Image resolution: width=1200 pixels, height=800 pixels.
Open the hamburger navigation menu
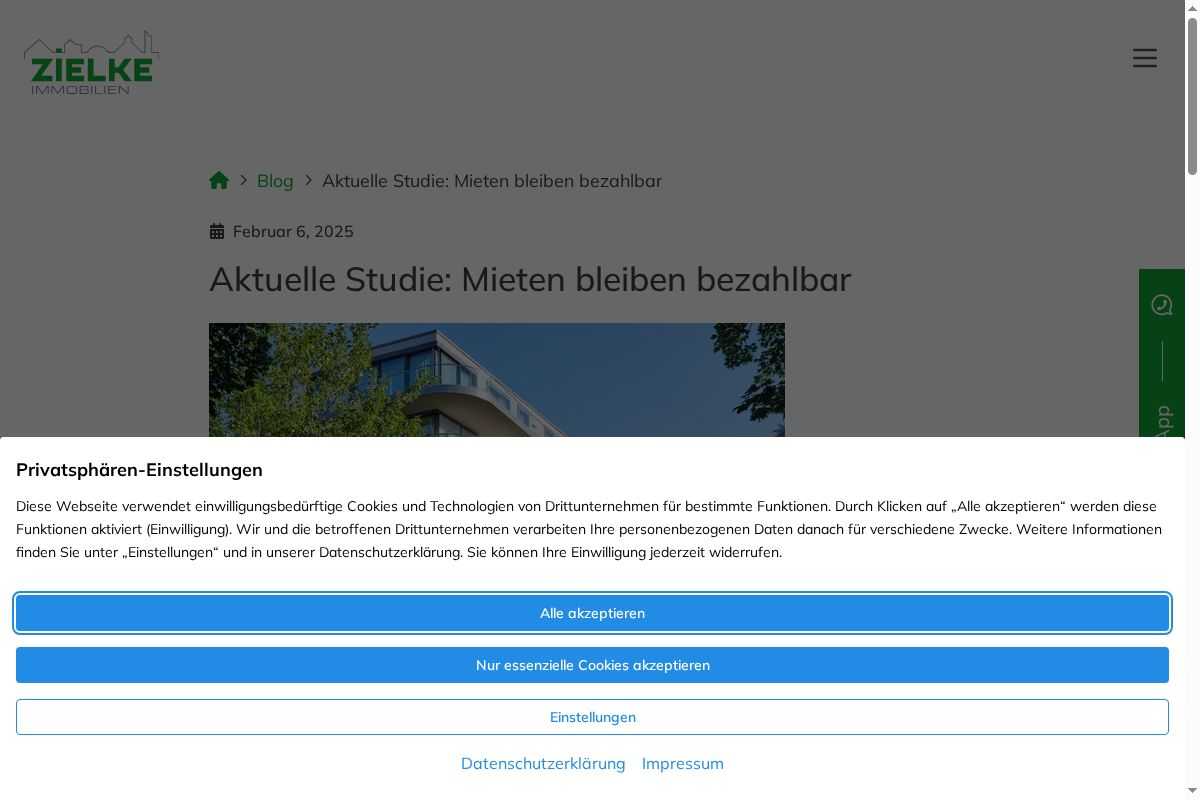(x=1145, y=58)
